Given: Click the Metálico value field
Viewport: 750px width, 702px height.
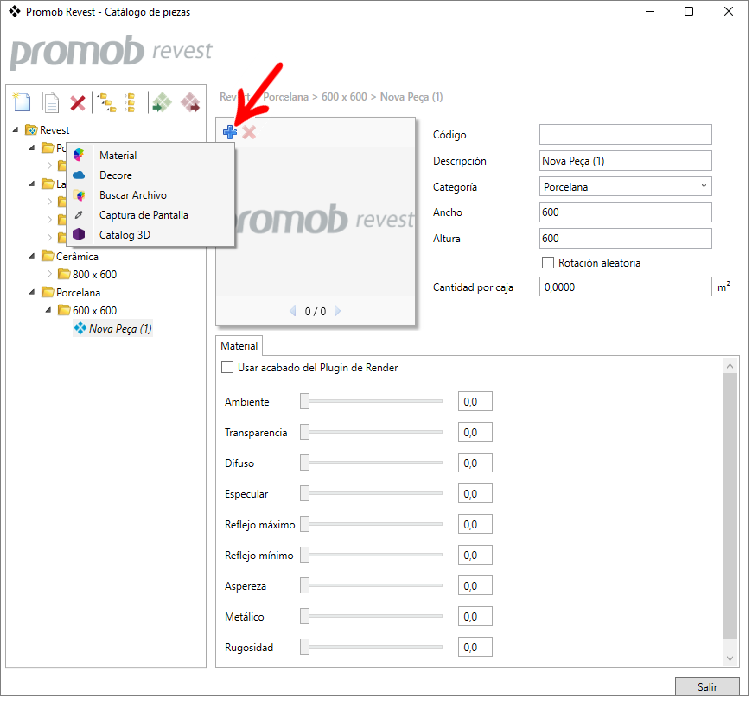Looking at the screenshot, I should 475,616.
